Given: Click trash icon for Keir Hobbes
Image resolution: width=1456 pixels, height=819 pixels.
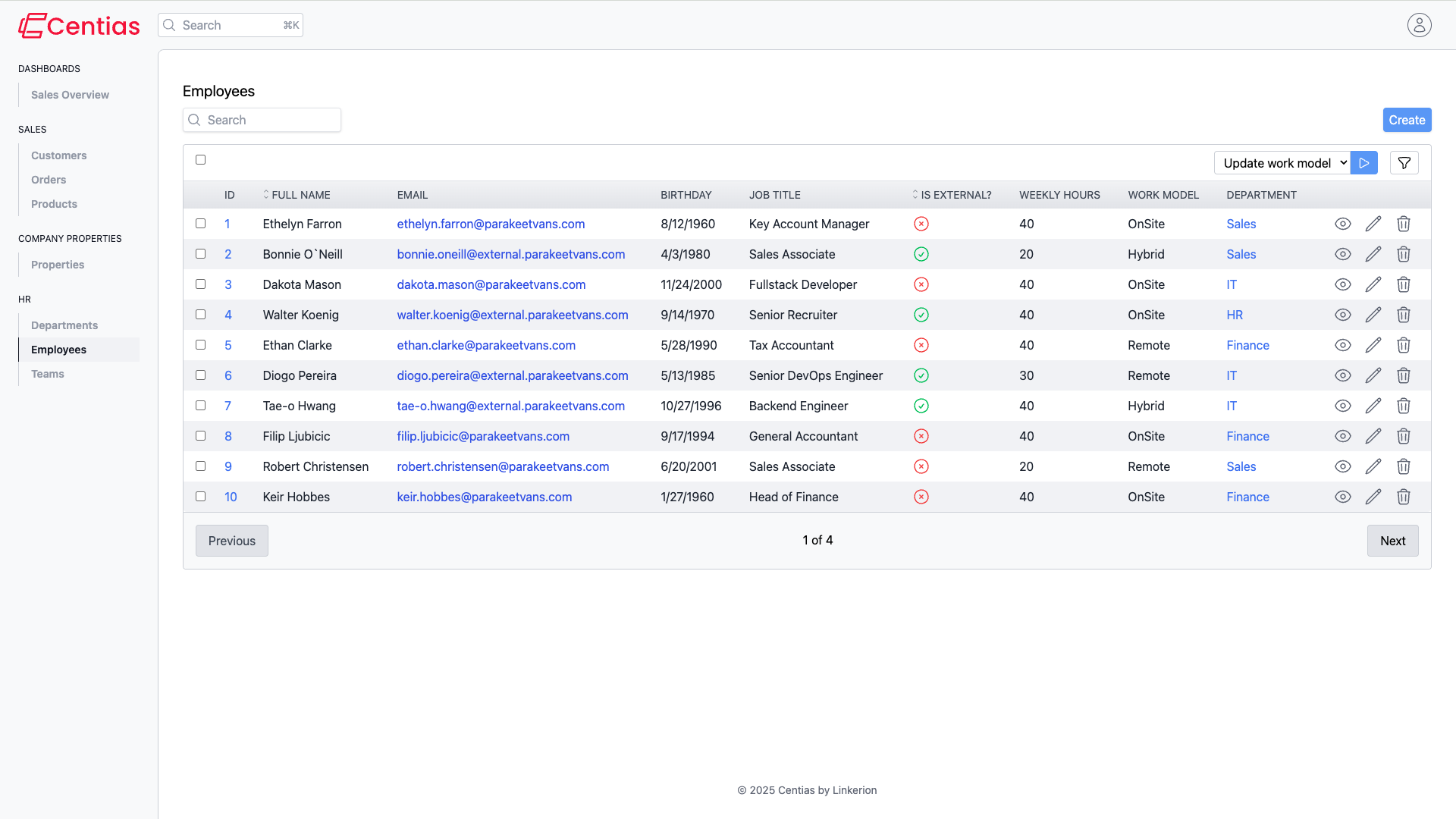Looking at the screenshot, I should (1403, 497).
